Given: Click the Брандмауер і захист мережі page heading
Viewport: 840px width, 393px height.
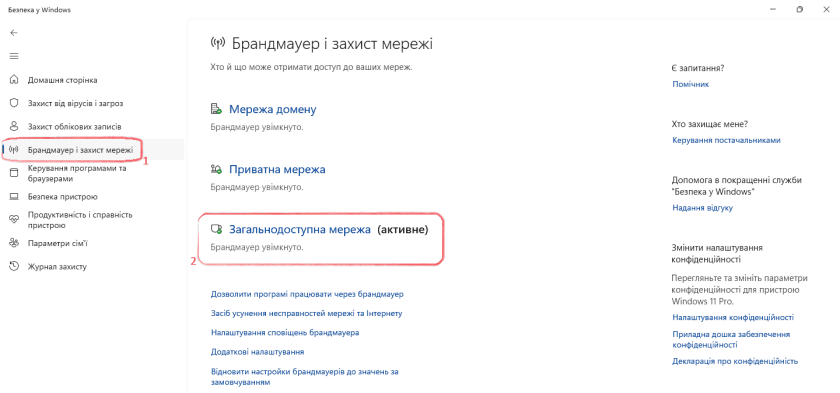Looking at the screenshot, I should click(x=332, y=44).
